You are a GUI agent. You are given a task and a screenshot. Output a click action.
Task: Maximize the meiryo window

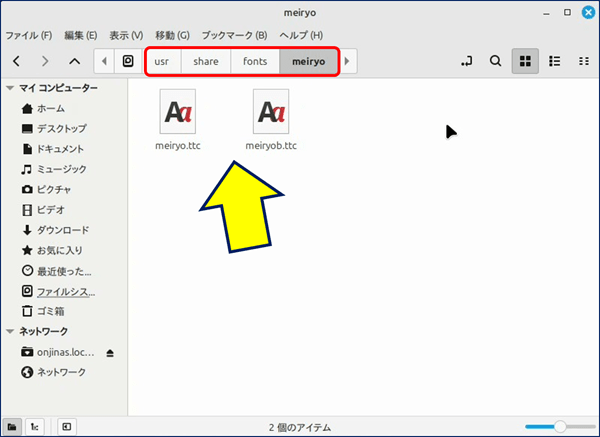[567, 13]
